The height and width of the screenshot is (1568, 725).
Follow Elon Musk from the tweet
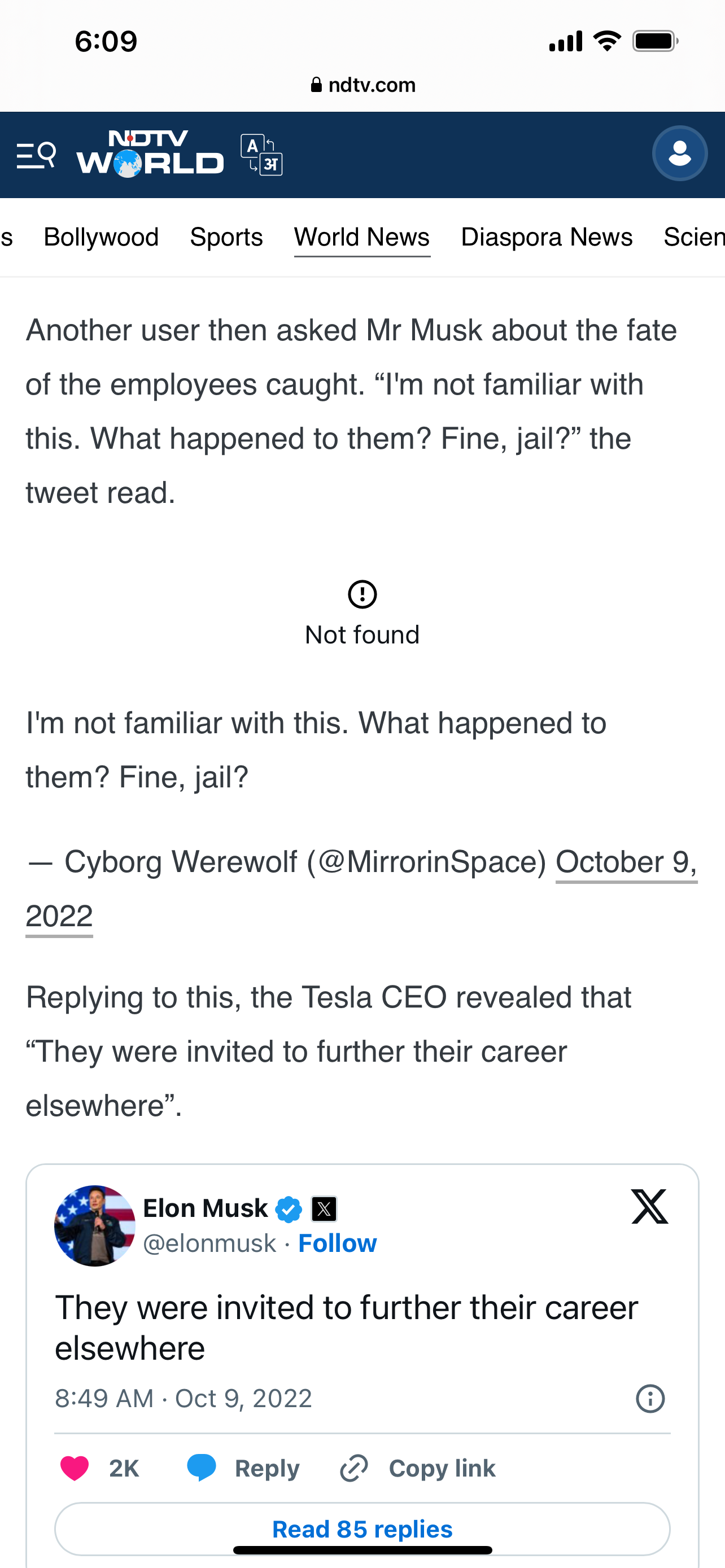point(337,1243)
